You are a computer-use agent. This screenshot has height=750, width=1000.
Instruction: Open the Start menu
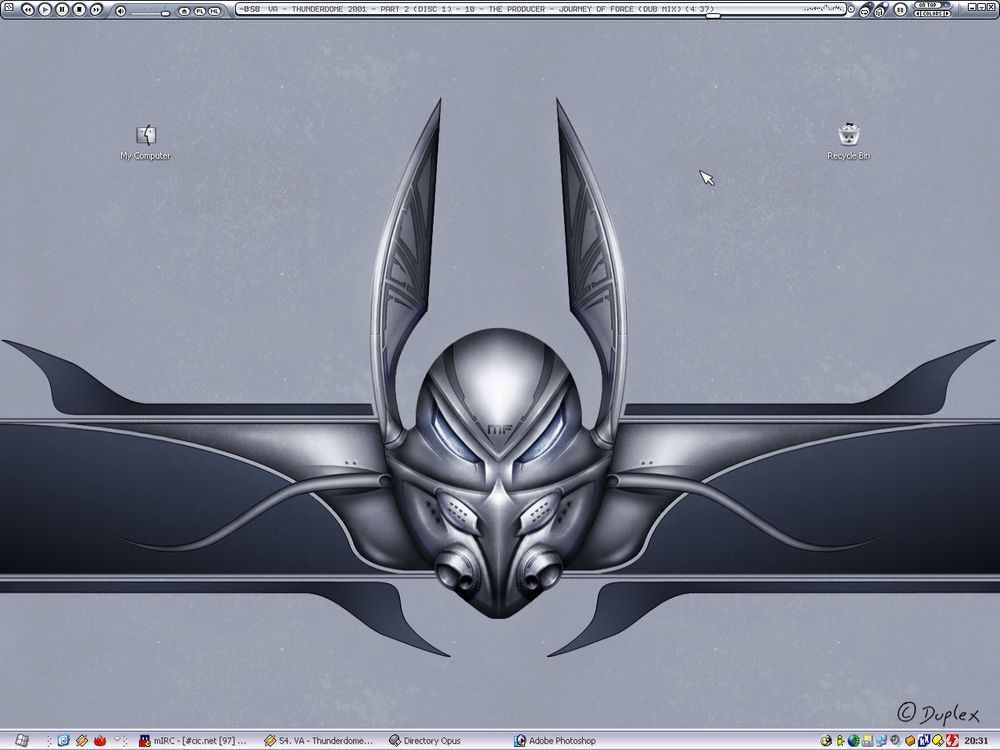[x=20, y=741]
